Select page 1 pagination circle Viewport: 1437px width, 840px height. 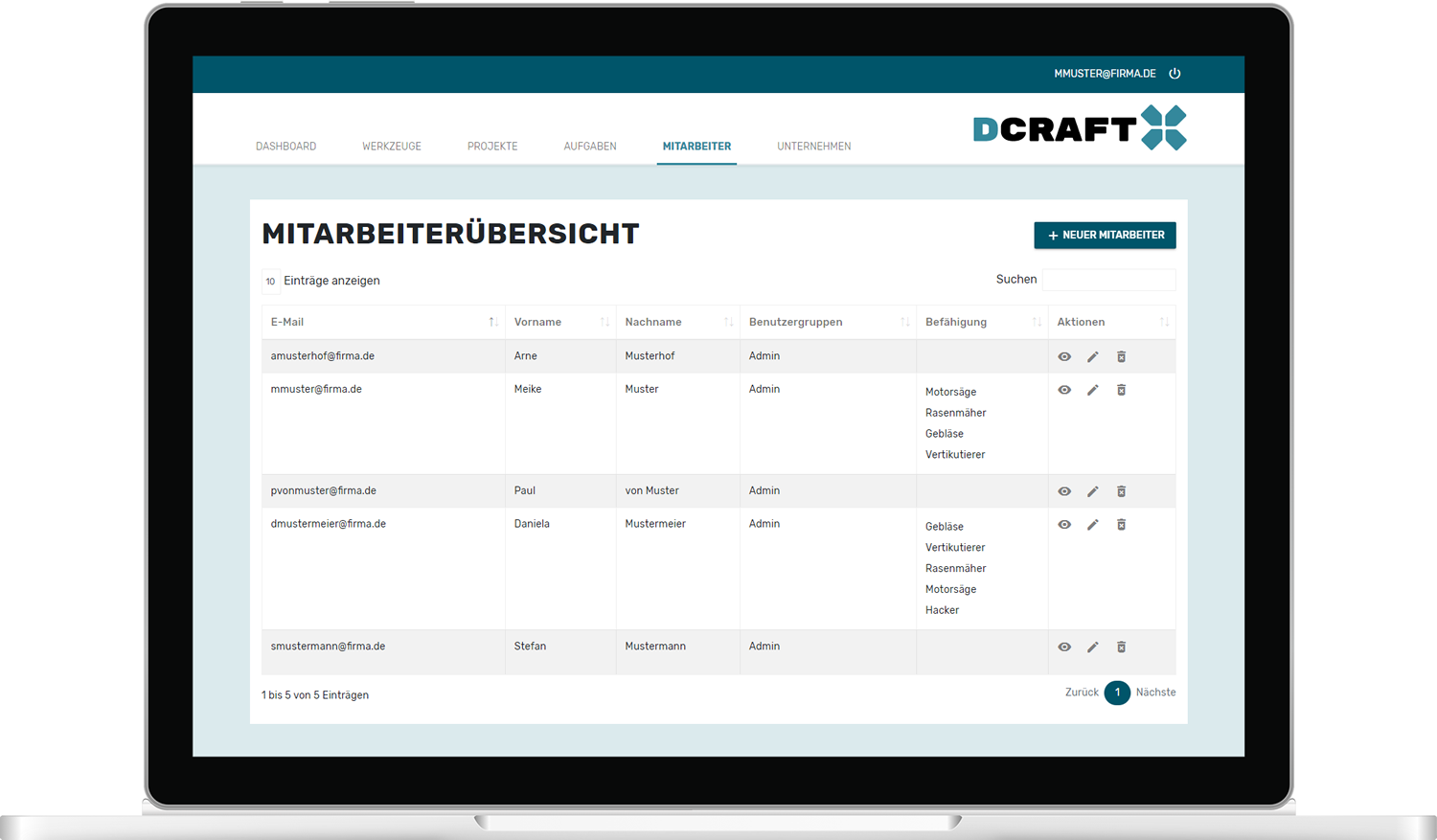click(1117, 692)
